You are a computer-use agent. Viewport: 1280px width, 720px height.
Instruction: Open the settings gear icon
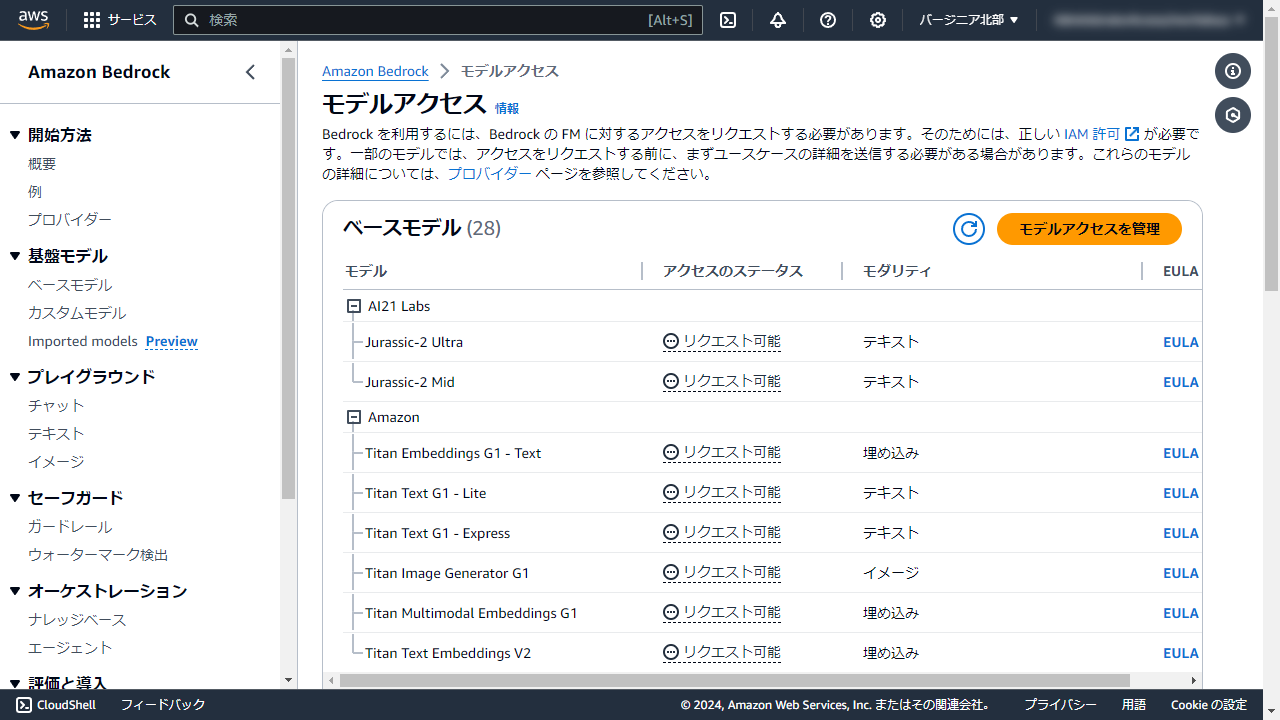tap(878, 20)
